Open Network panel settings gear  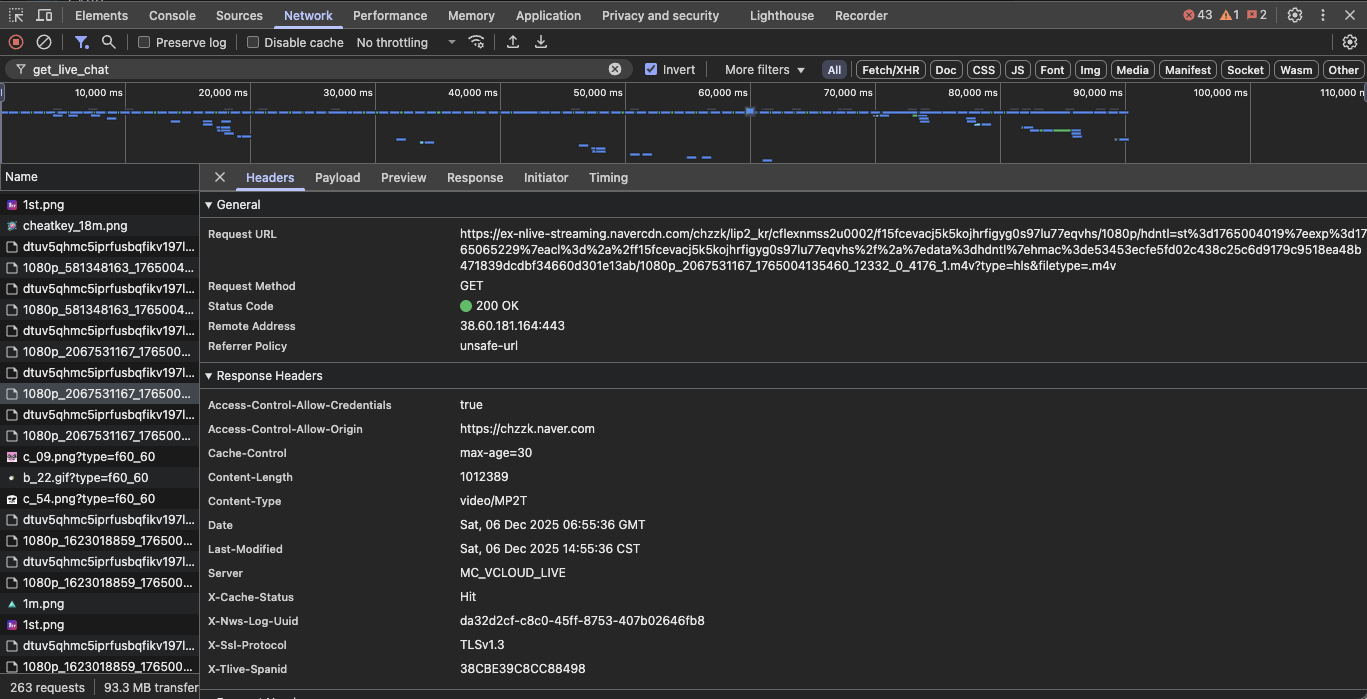1350,42
